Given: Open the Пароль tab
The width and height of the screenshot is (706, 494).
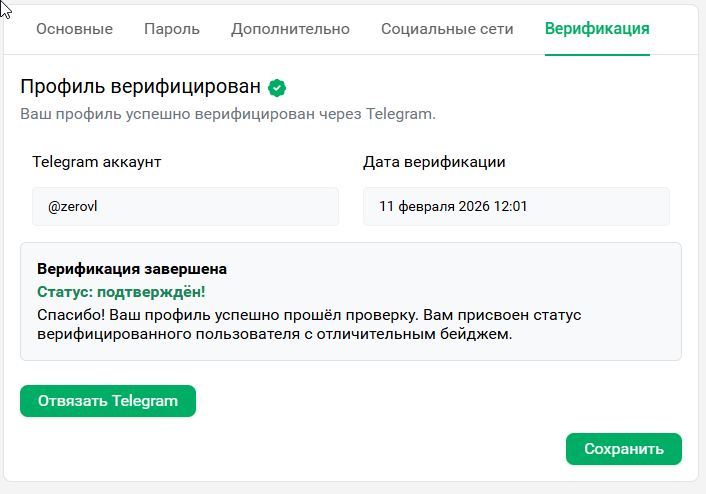Looking at the screenshot, I should pos(172,29).
